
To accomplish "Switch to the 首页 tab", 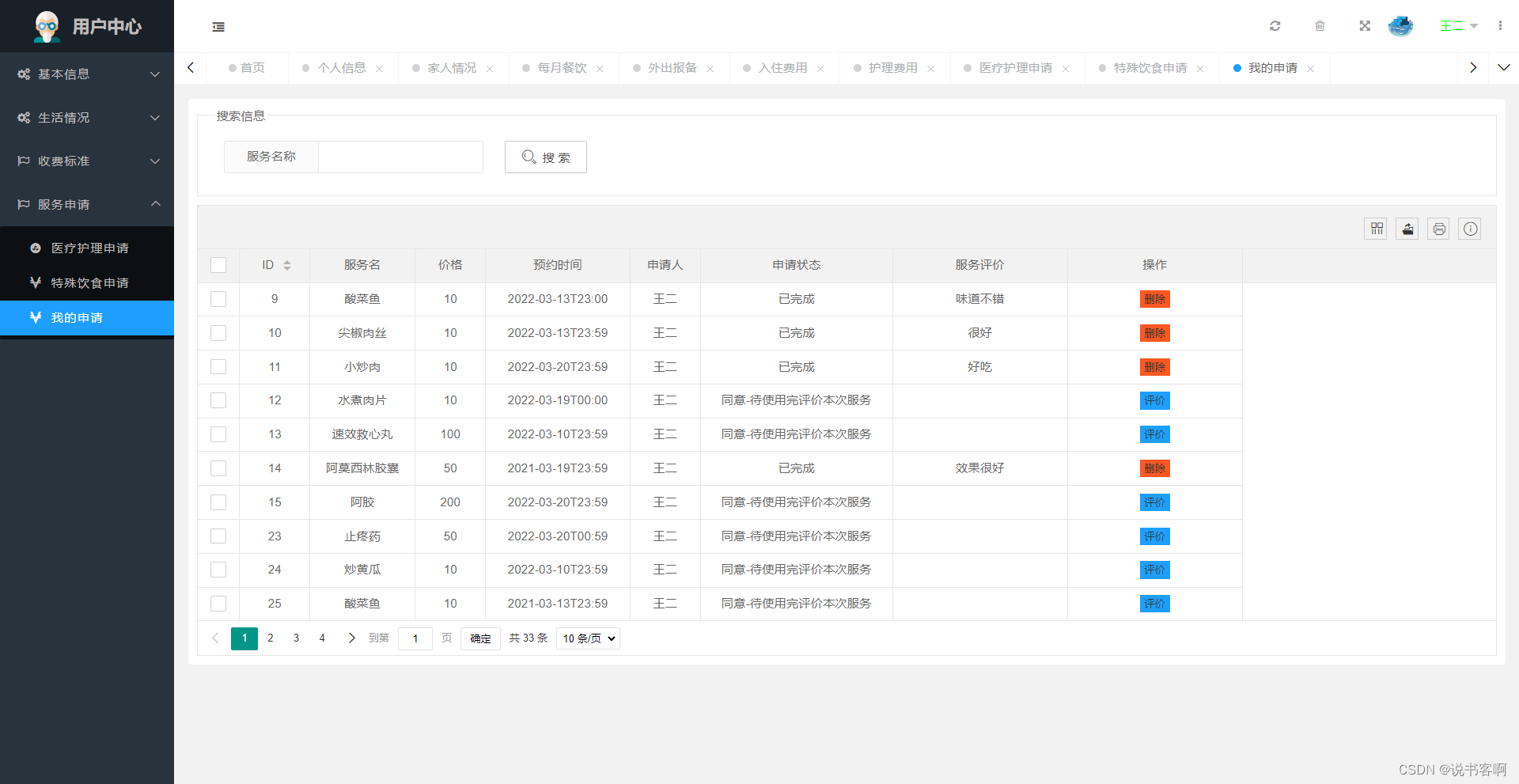I will pos(247,68).
